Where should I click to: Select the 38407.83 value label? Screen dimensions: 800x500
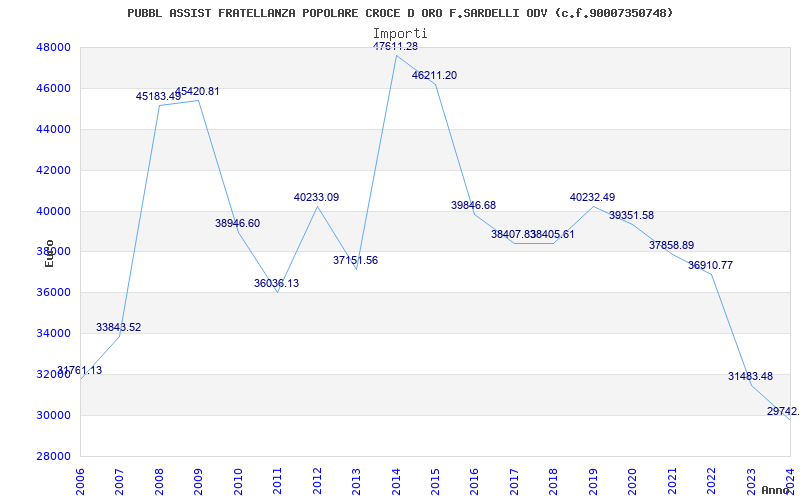[513, 235]
